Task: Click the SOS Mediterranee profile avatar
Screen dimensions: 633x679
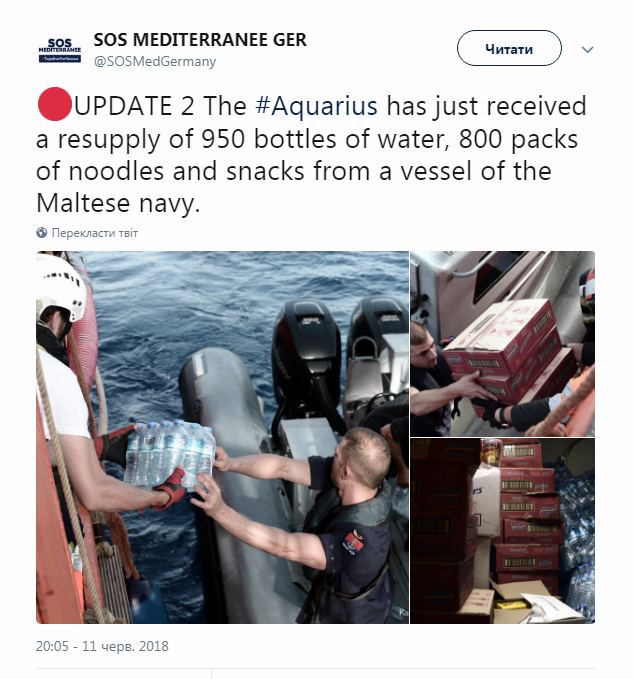Action: coord(60,49)
